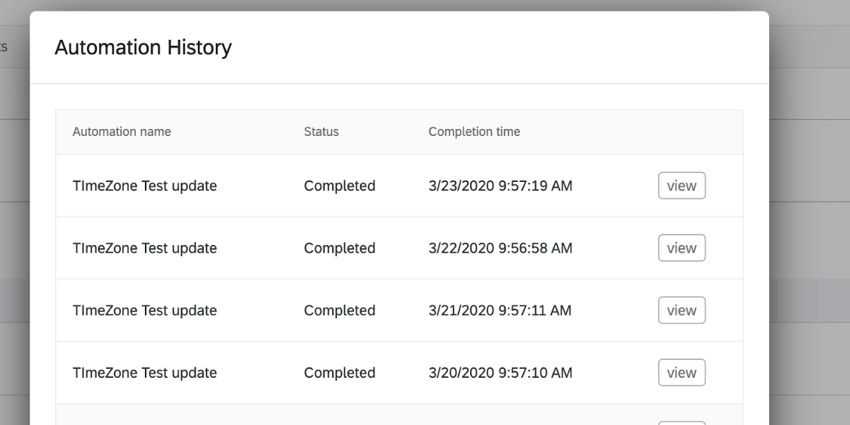Screen dimensions: 850x425
Task: Click the Automation name column header
Action: tap(121, 132)
